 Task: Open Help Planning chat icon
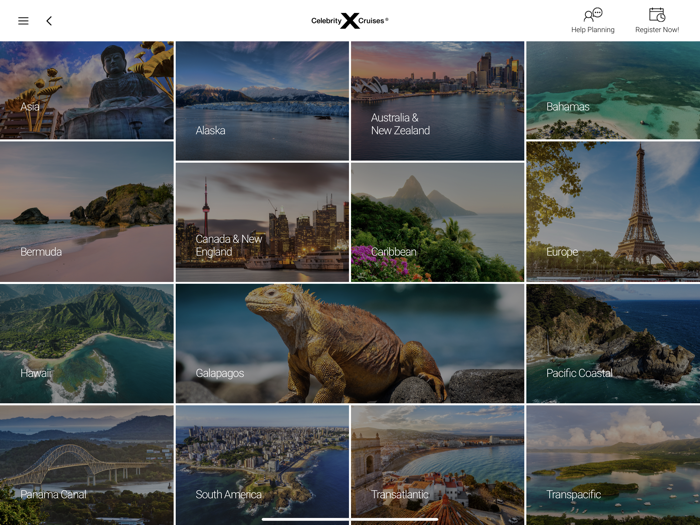[593, 15]
